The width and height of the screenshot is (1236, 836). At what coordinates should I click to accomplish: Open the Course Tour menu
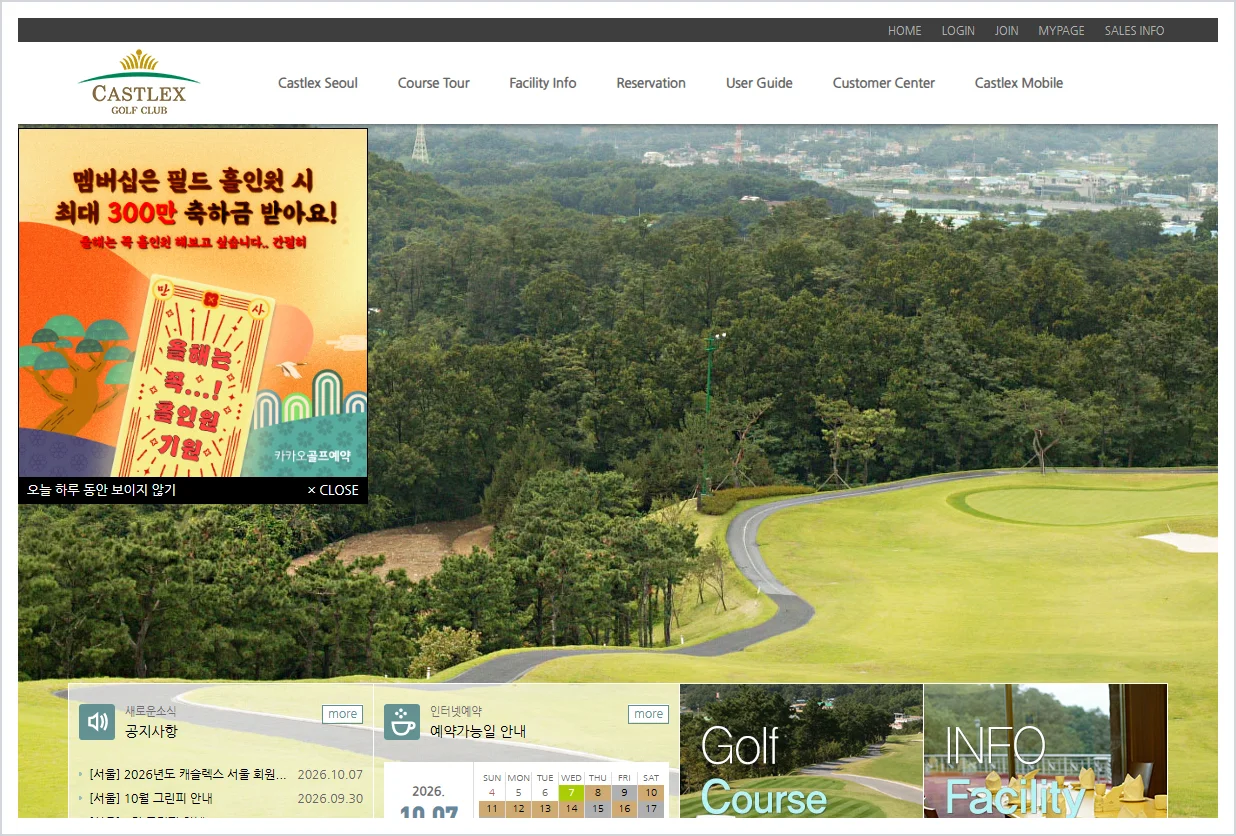click(434, 83)
